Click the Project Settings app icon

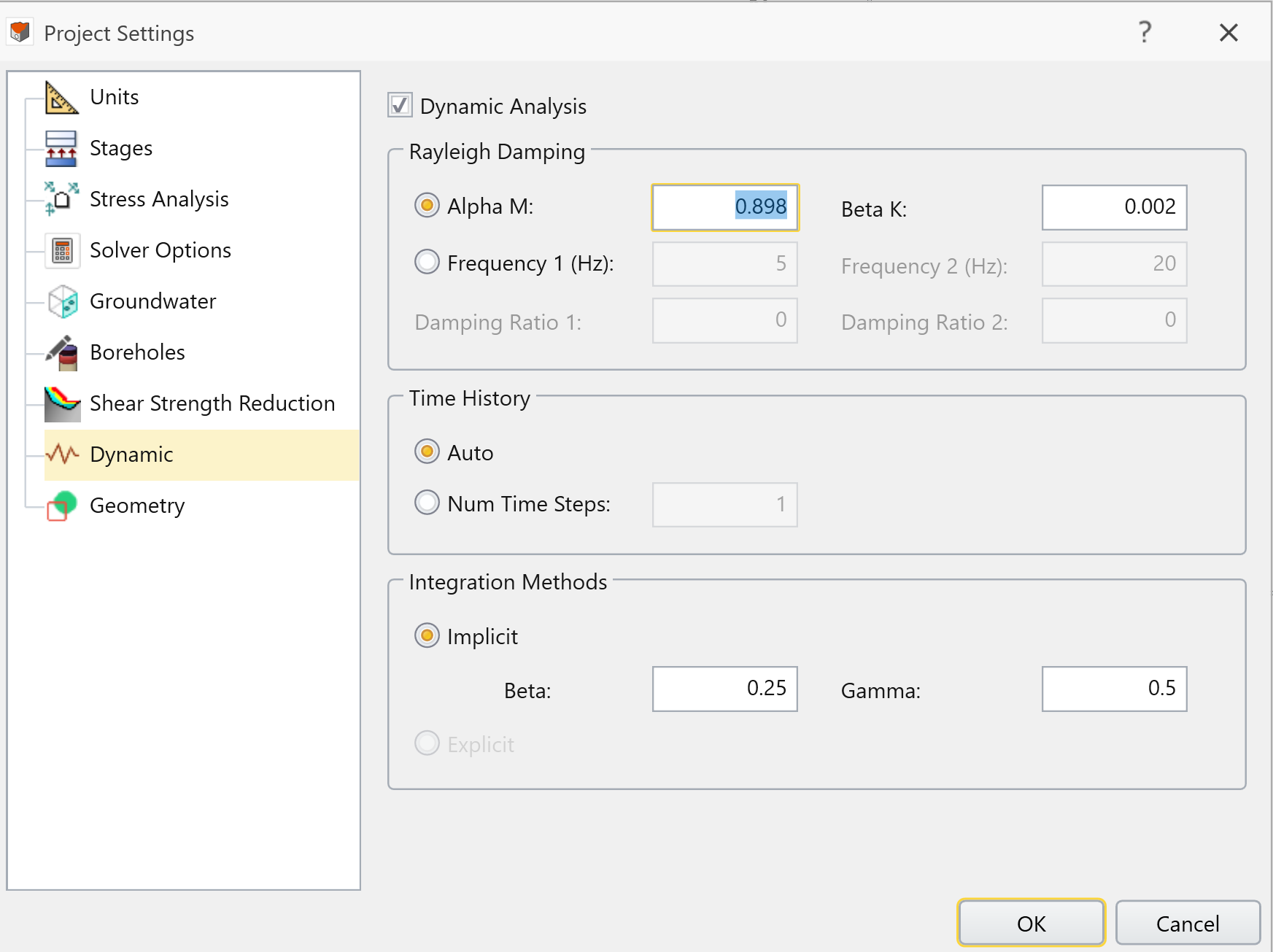click(20, 32)
